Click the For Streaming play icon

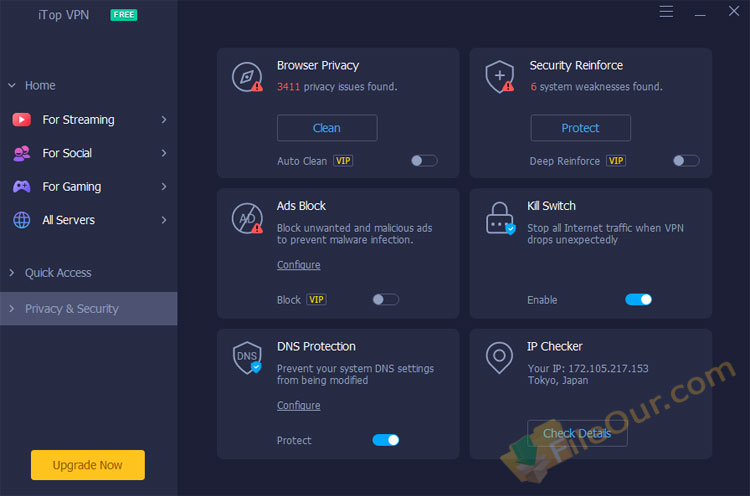(x=22, y=120)
